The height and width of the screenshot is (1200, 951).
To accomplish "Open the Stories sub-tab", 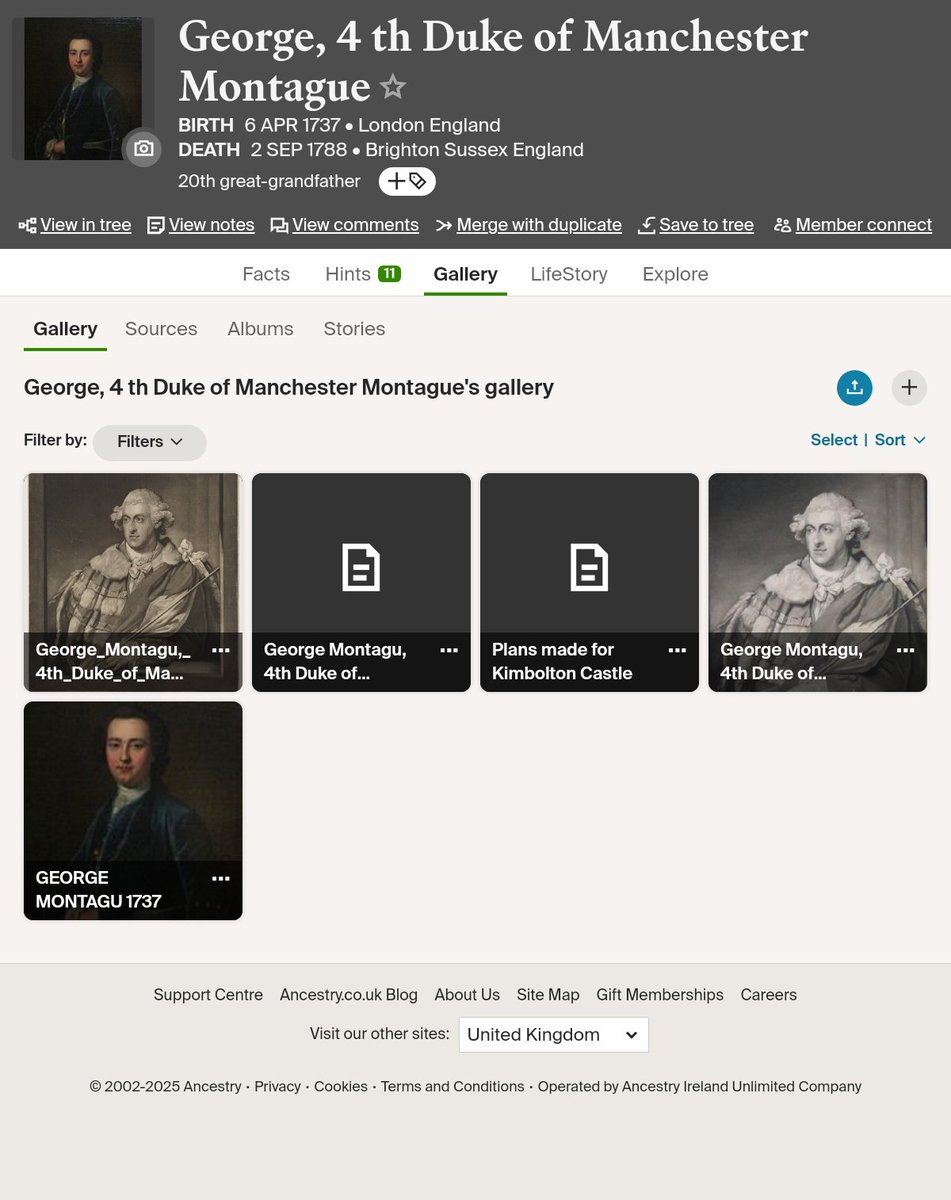I will [x=354, y=329].
